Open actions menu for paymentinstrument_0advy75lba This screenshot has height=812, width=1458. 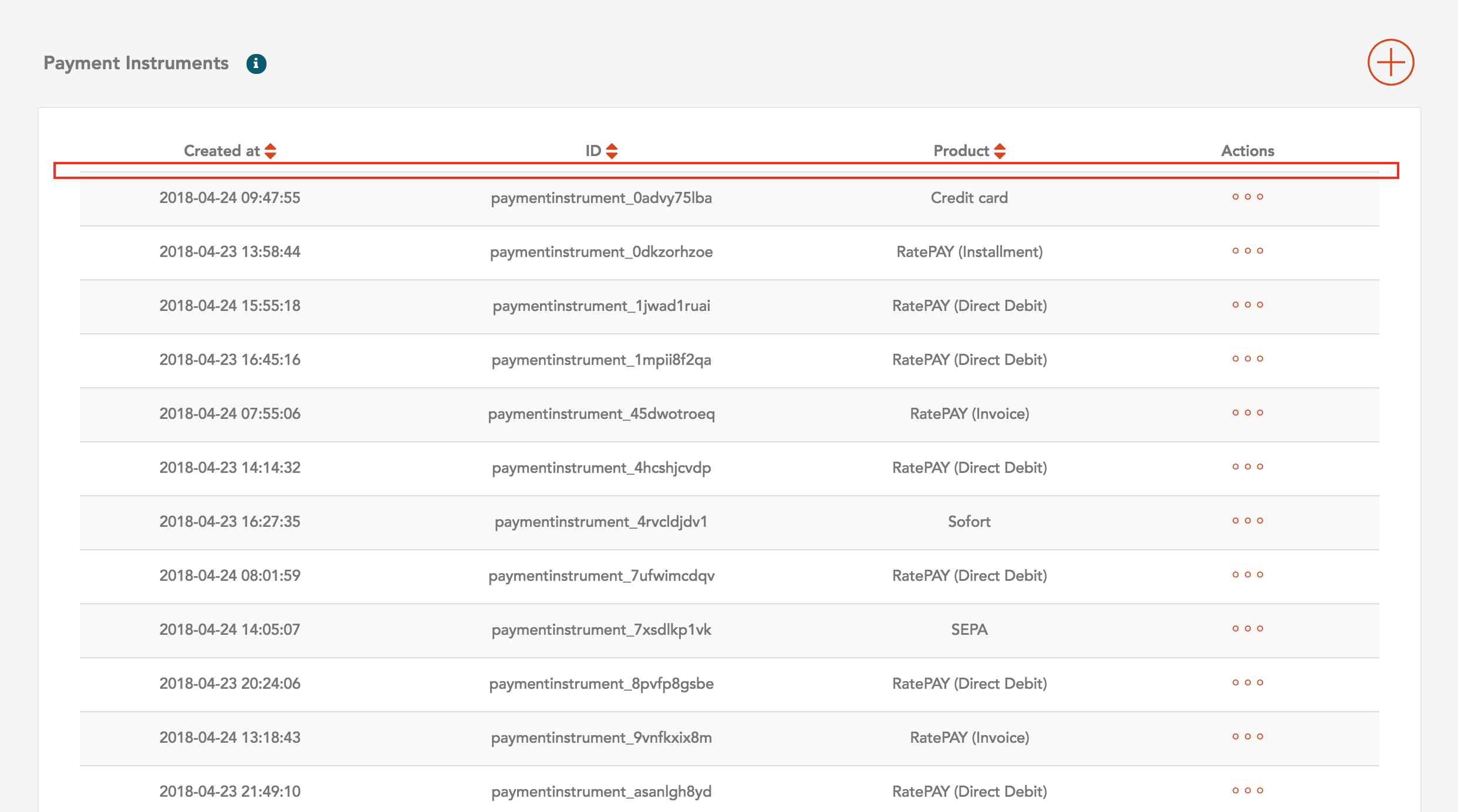(x=1247, y=197)
